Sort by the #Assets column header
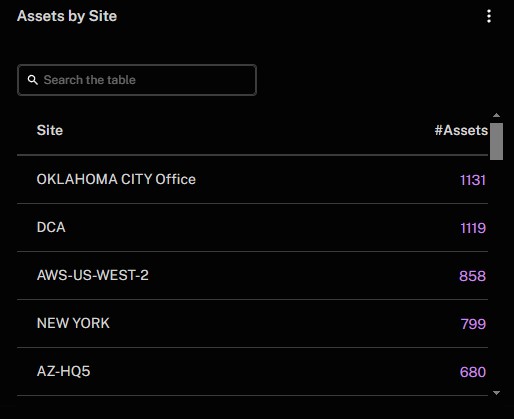The width and height of the screenshot is (514, 419). (x=461, y=130)
